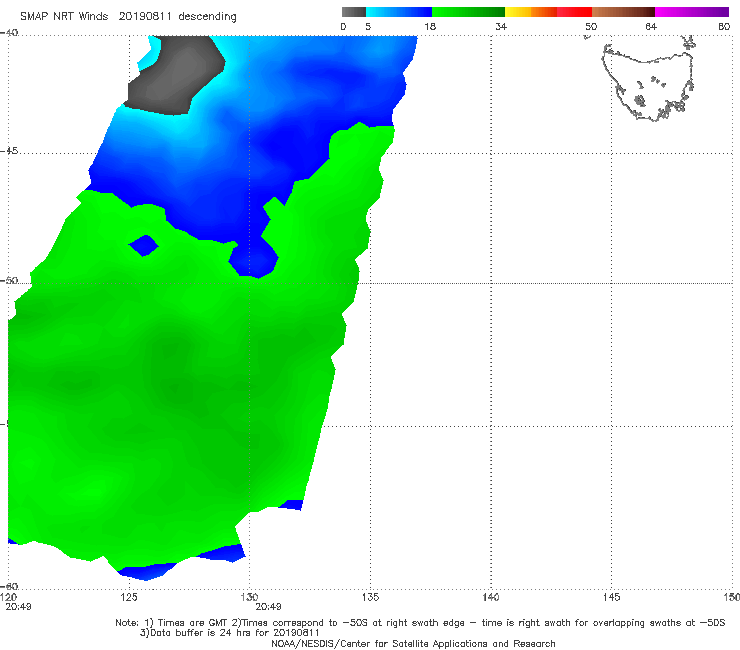Viewport: 740px width, 650px height.
Task: Click the blue 5-18 color bar segment
Action: click(x=399, y=12)
